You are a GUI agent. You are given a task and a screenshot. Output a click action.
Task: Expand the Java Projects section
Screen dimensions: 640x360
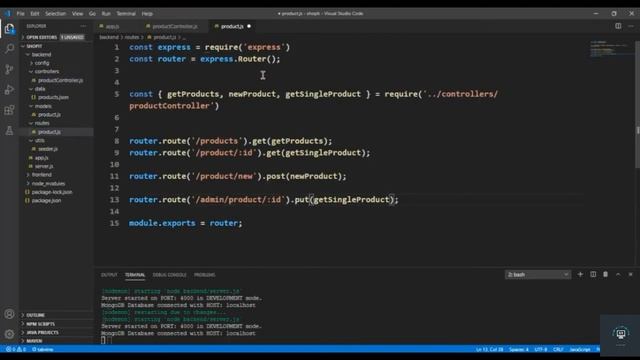point(42,332)
